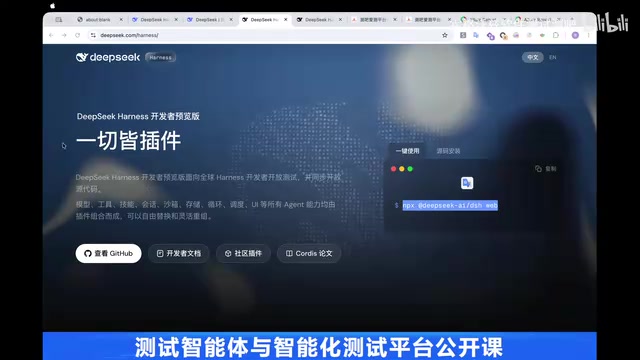This screenshot has height=360, width=640.
Task: Click the yellow dot in terminal window
Action: pos(402,169)
